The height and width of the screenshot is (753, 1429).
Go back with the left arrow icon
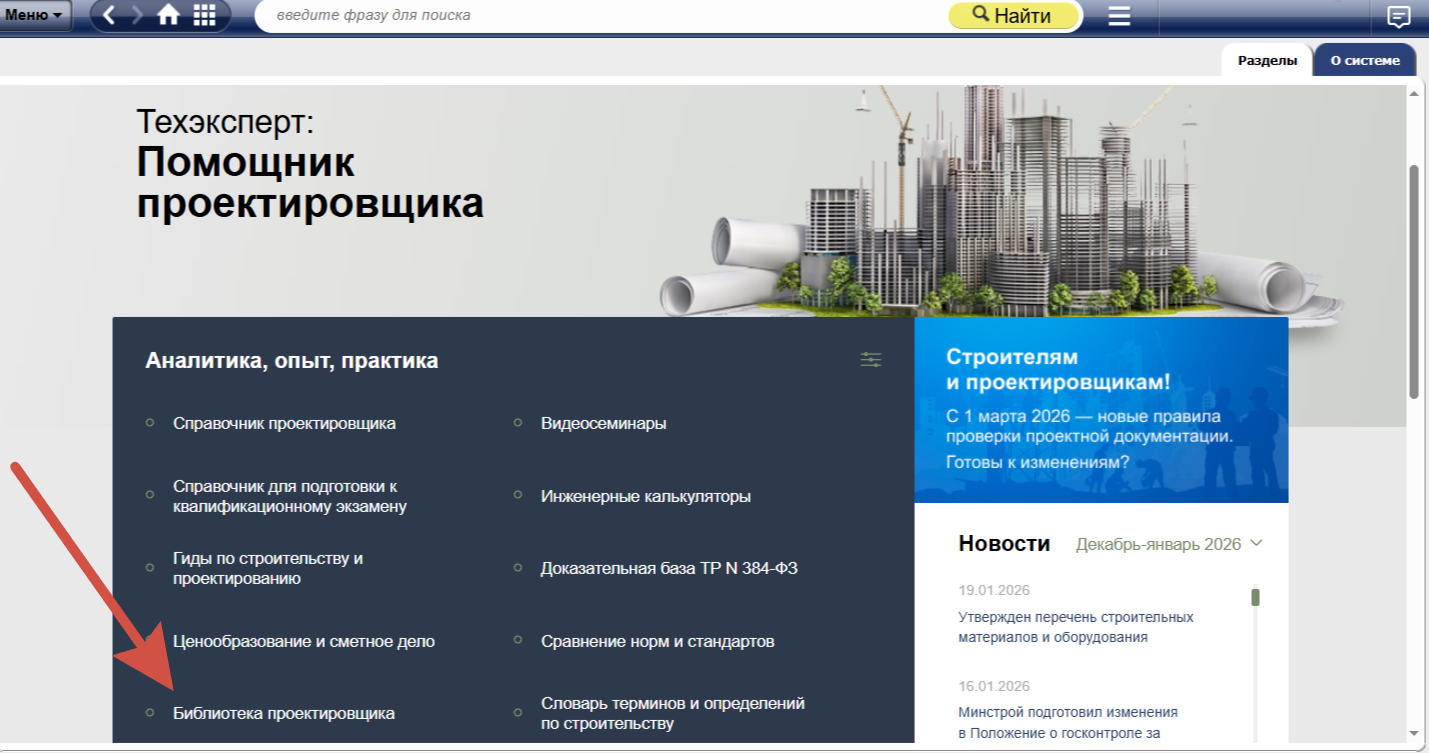(x=109, y=15)
